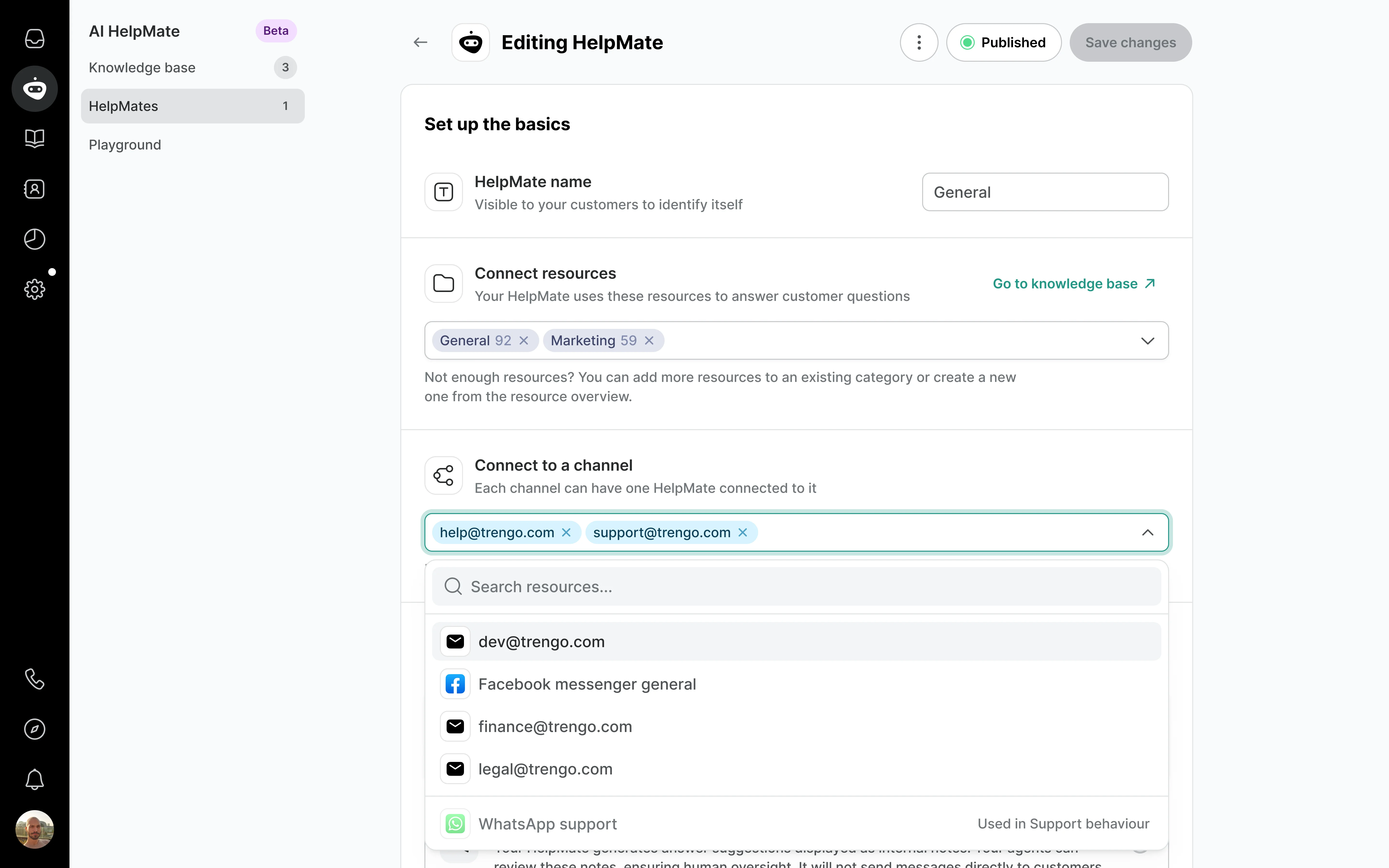The image size is (1389, 868).
Task: Remove the Marketing 59 resource tag
Action: pyautogui.click(x=649, y=340)
